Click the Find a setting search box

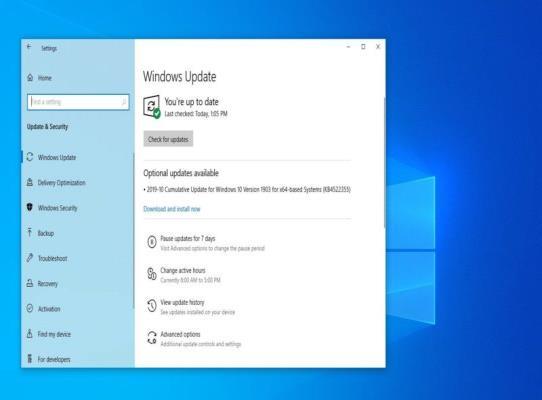coord(78,102)
